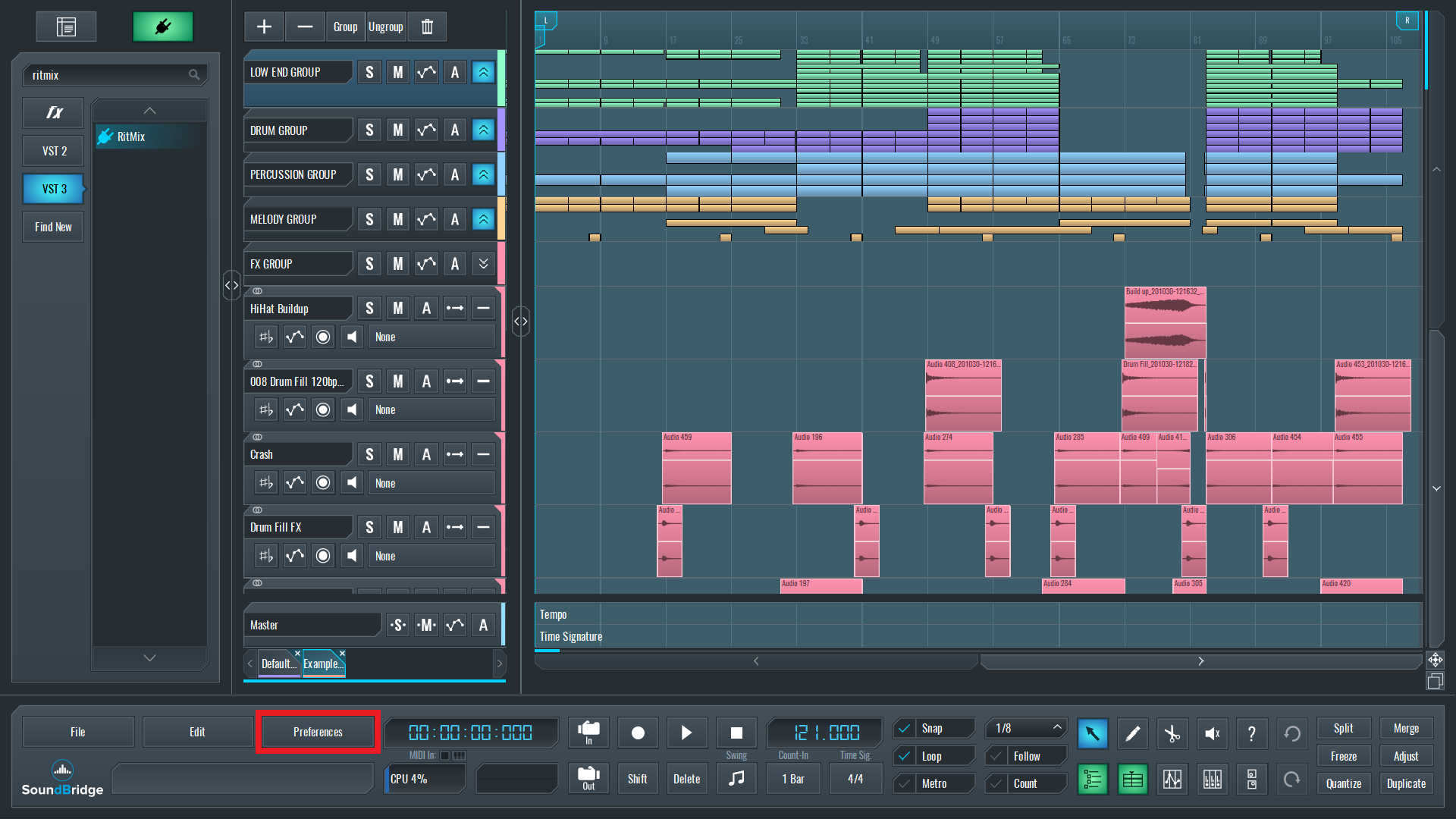Click the trash delete track icon
Image resolution: width=1456 pixels, height=819 pixels.
click(427, 27)
